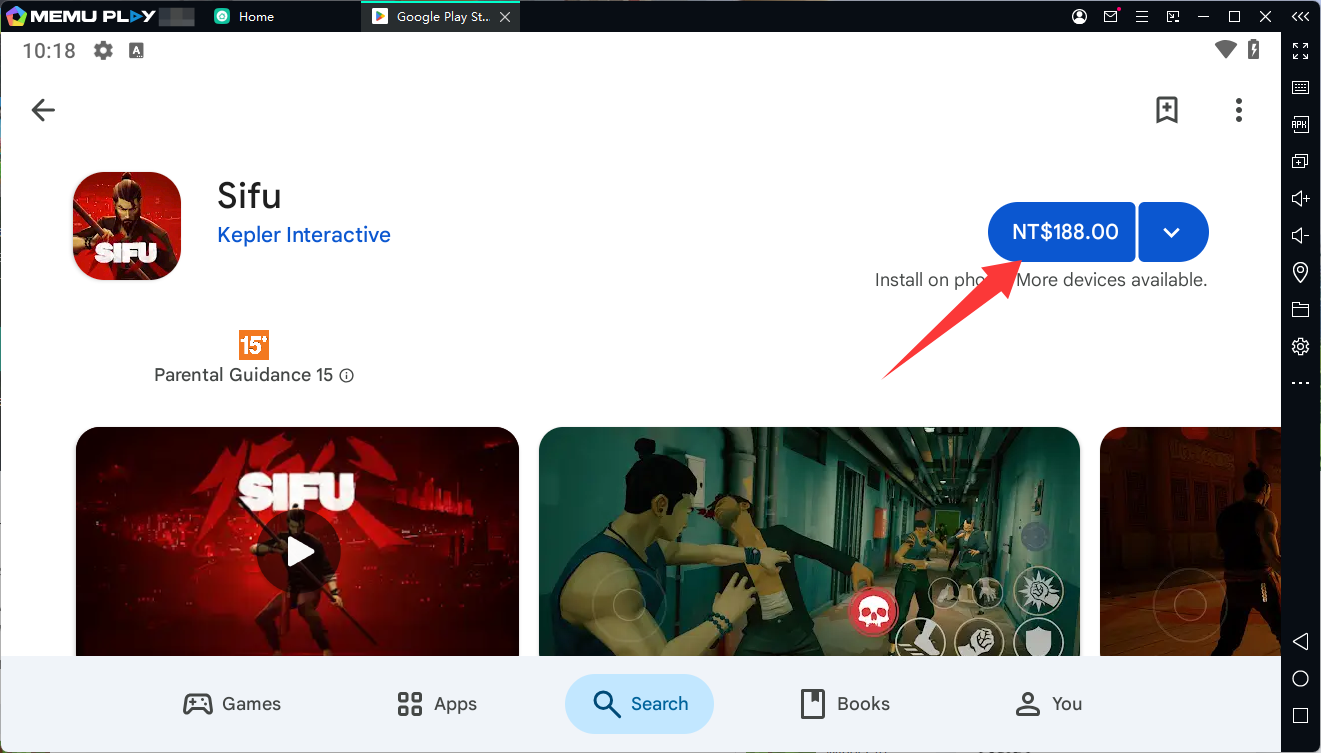Click the account icon in MEmu title bar
1321x753 pixels.
coord(1079,16)
